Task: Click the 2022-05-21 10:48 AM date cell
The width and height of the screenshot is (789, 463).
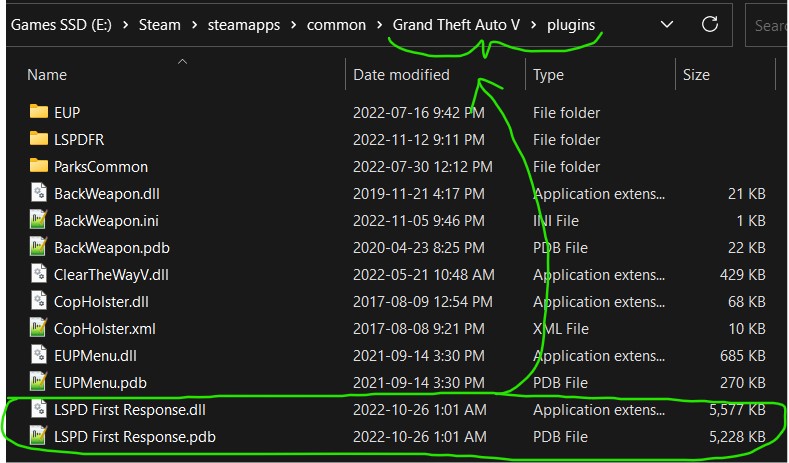Action: click(x=424, y=275)
